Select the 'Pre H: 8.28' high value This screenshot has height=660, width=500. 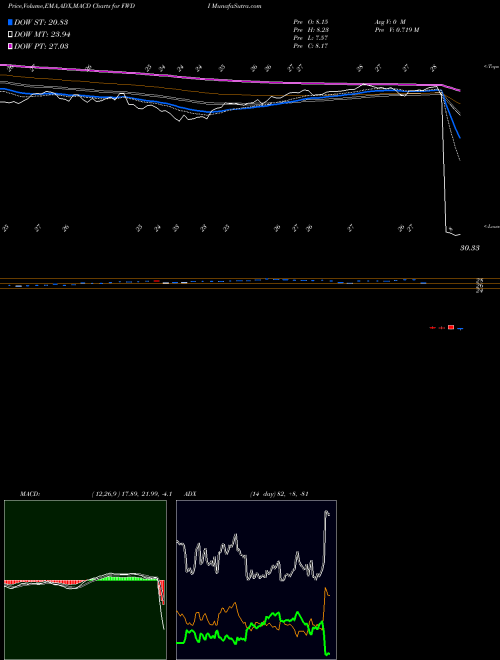click(311, 30)
